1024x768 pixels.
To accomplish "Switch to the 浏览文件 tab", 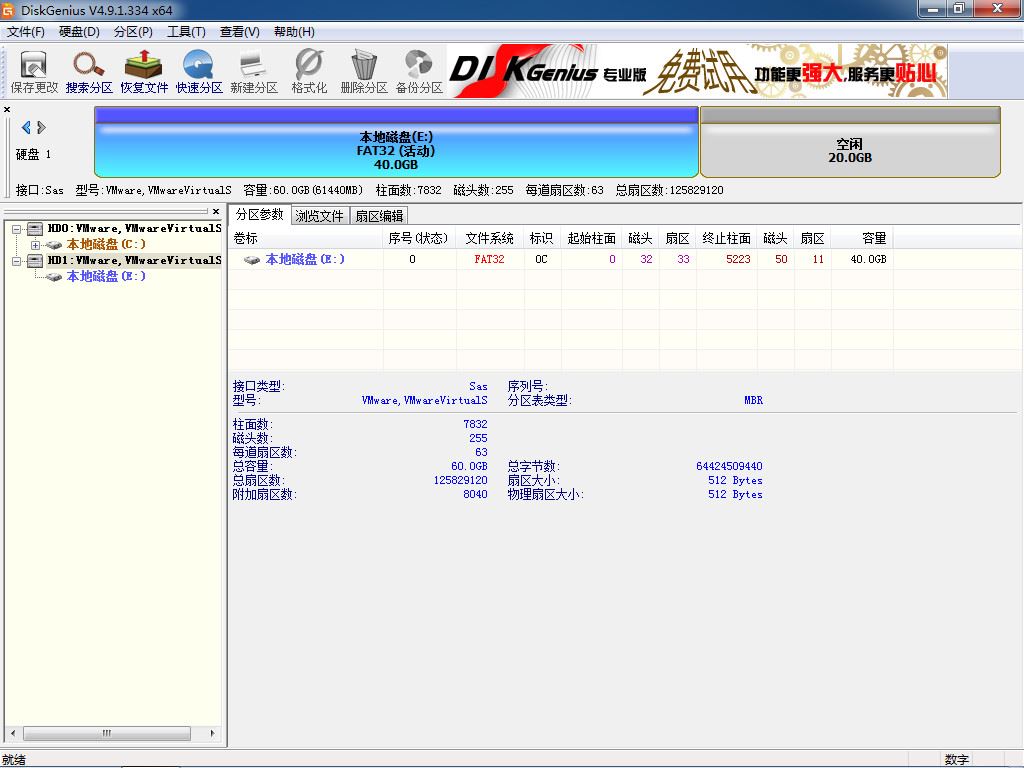I will click(319, 216).
